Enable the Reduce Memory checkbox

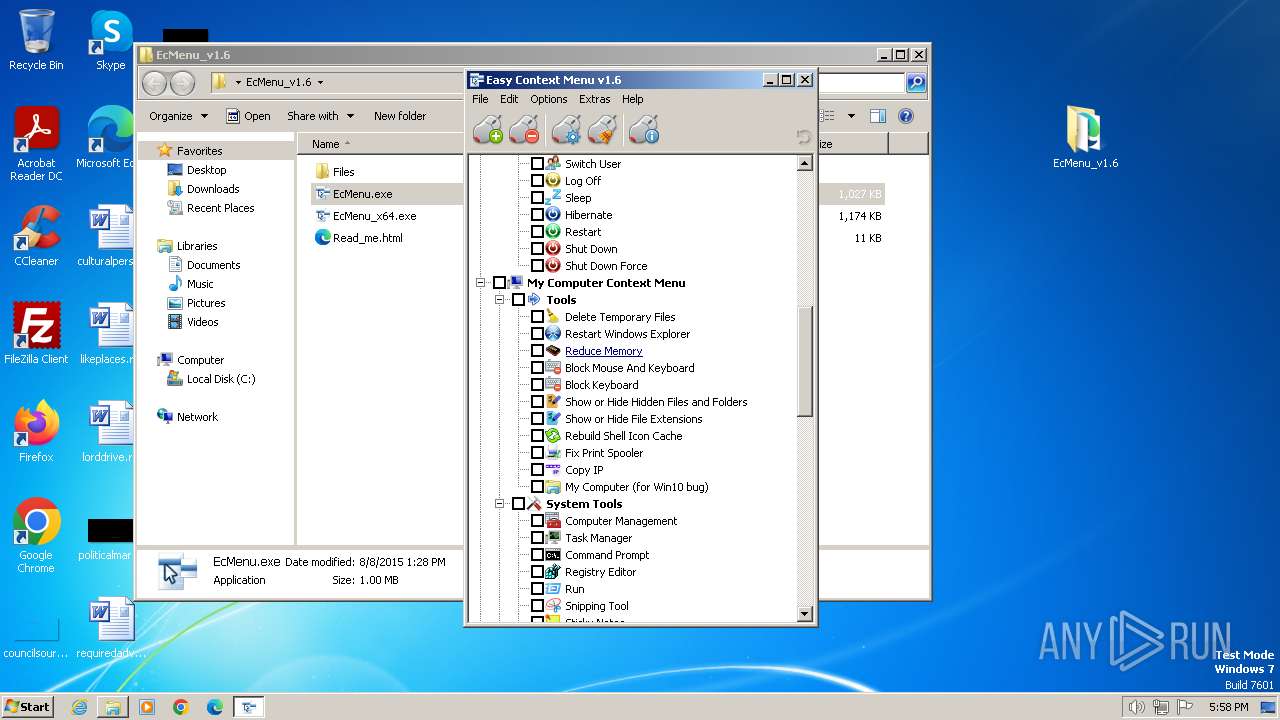click(537, 351)
